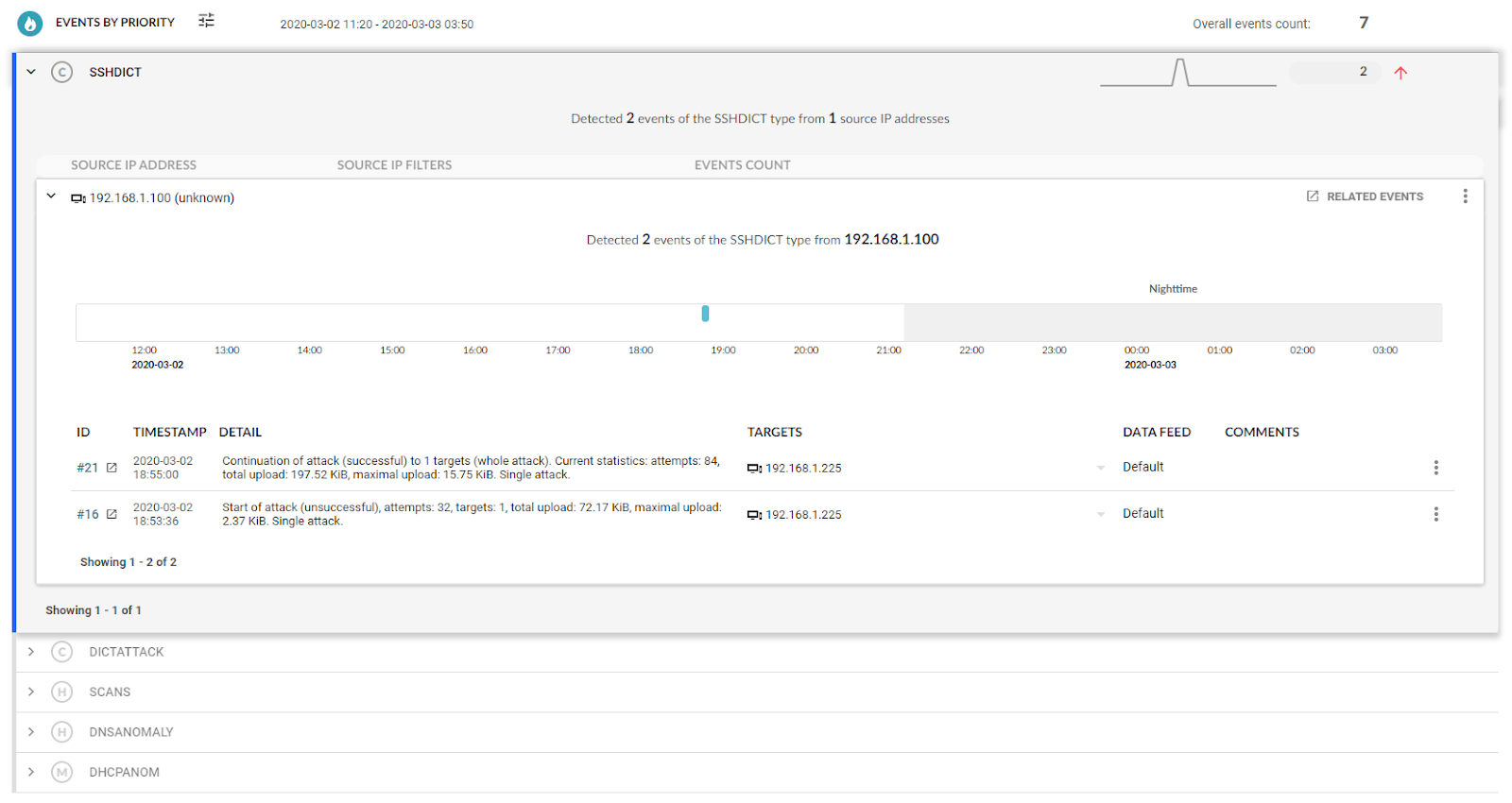The width and height of the screenshot is (1512, 803).
Task: Collapse the SSHDICT event group
Action: [31, 72]
